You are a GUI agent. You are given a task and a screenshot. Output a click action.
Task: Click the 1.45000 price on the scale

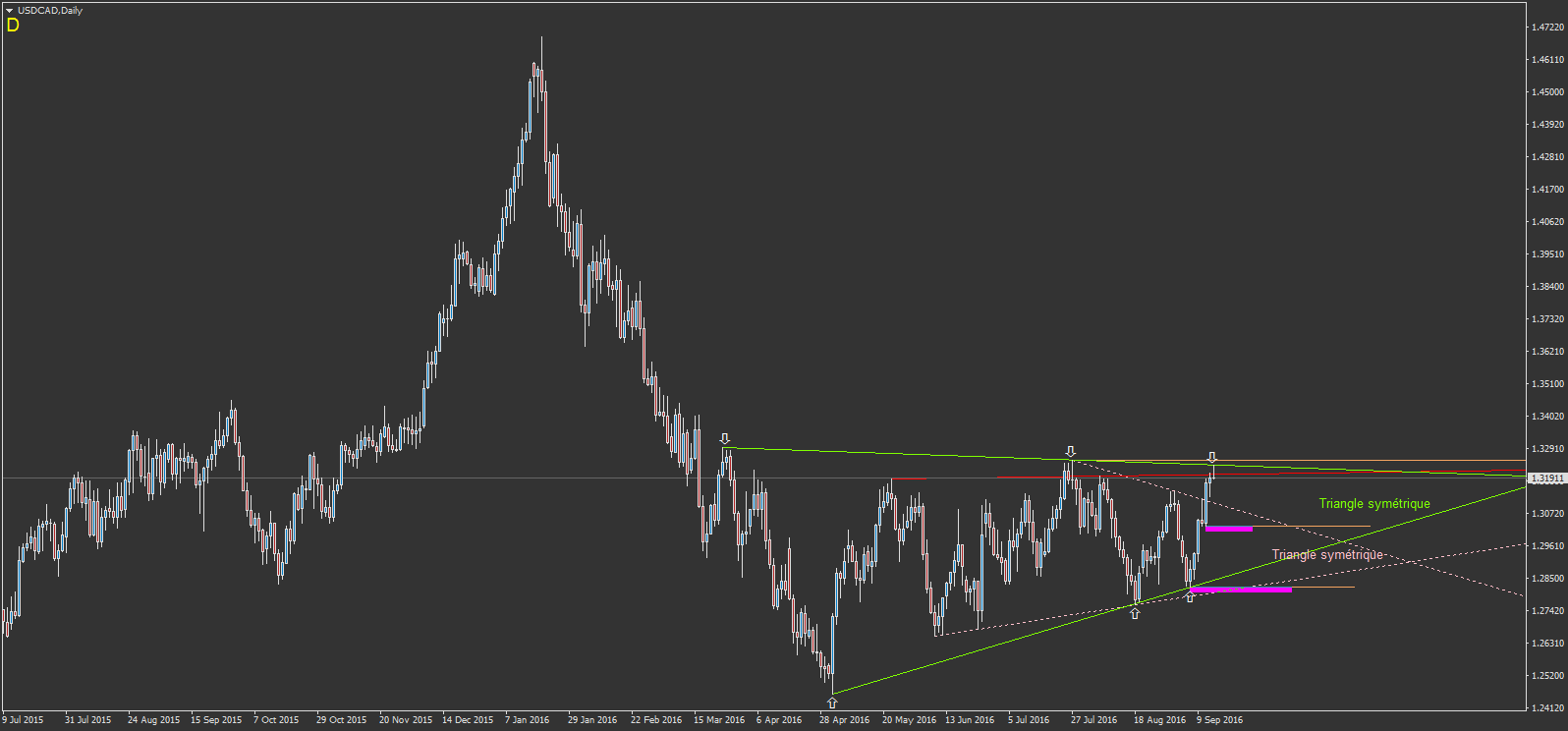1547,92
